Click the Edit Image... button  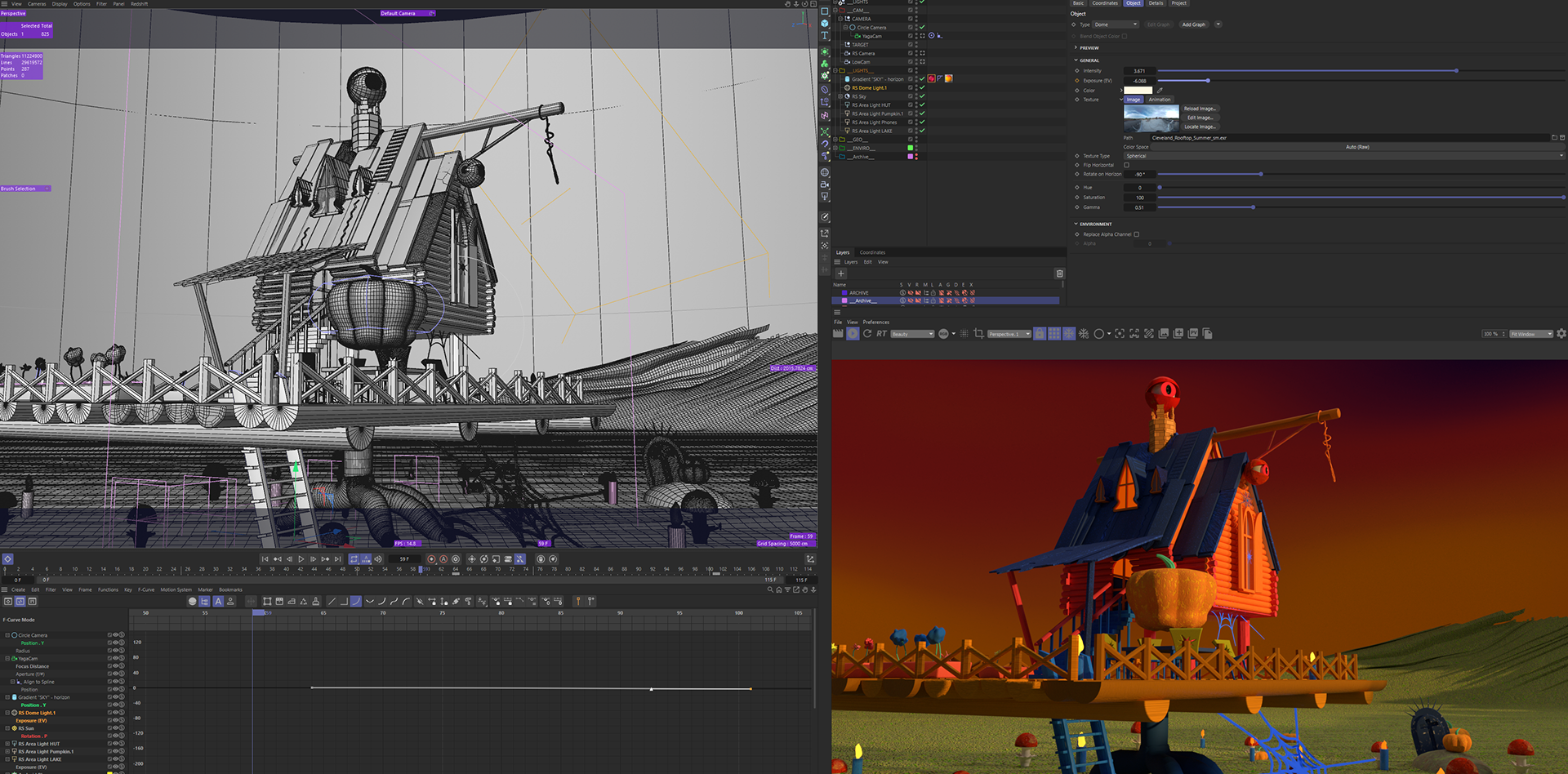(x=1200, y=118)
